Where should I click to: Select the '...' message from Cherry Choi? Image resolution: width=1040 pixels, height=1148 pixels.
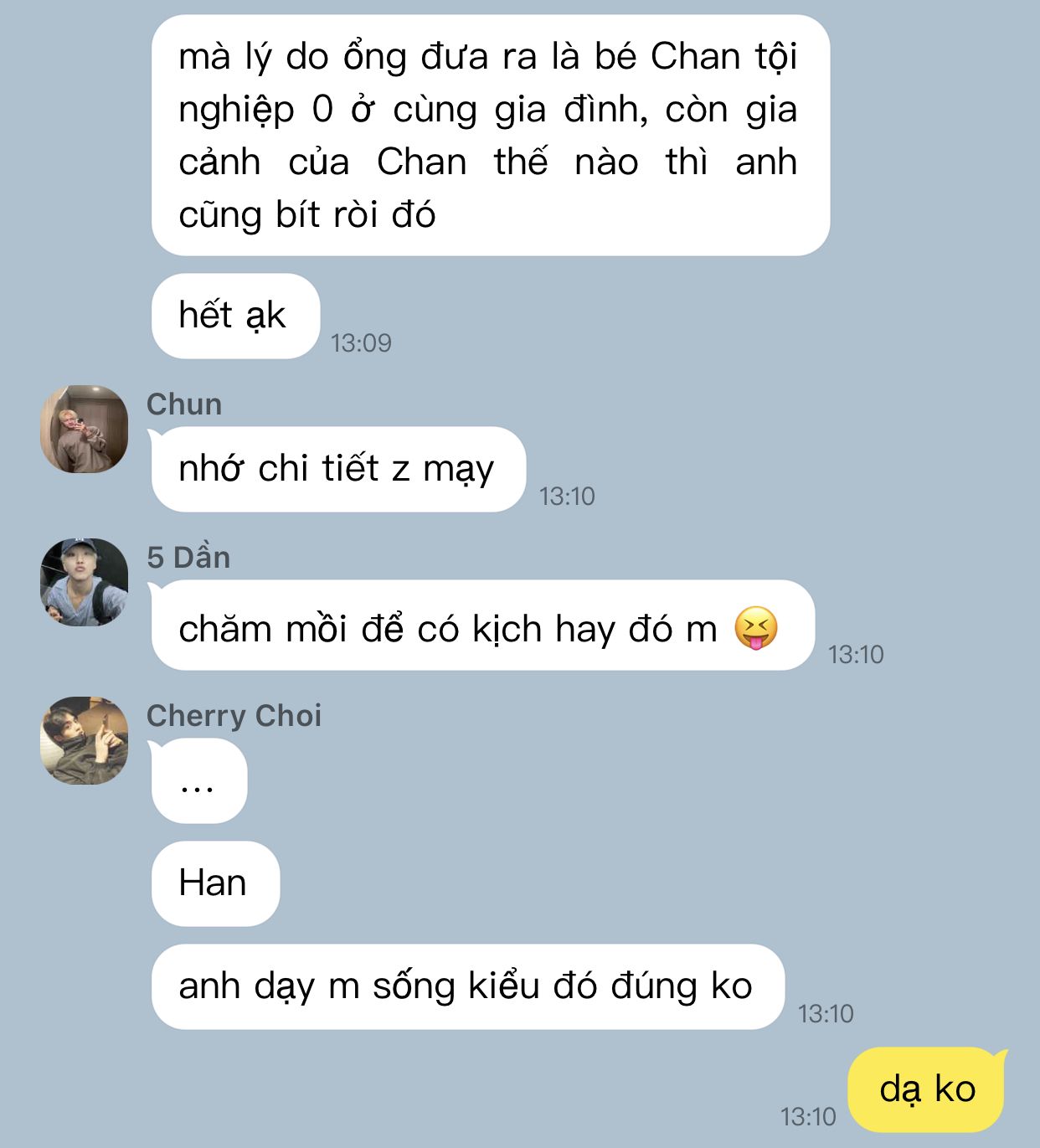point(198,781)
